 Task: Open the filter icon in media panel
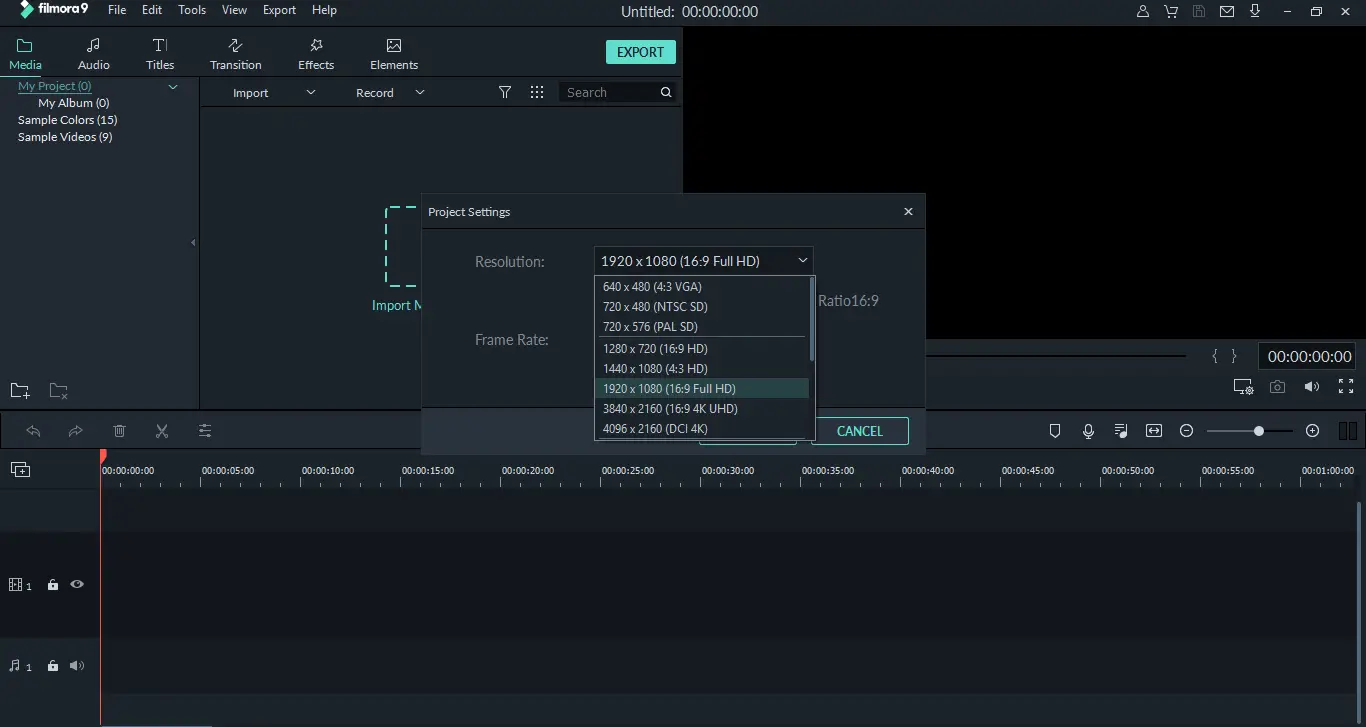point(505,92)
